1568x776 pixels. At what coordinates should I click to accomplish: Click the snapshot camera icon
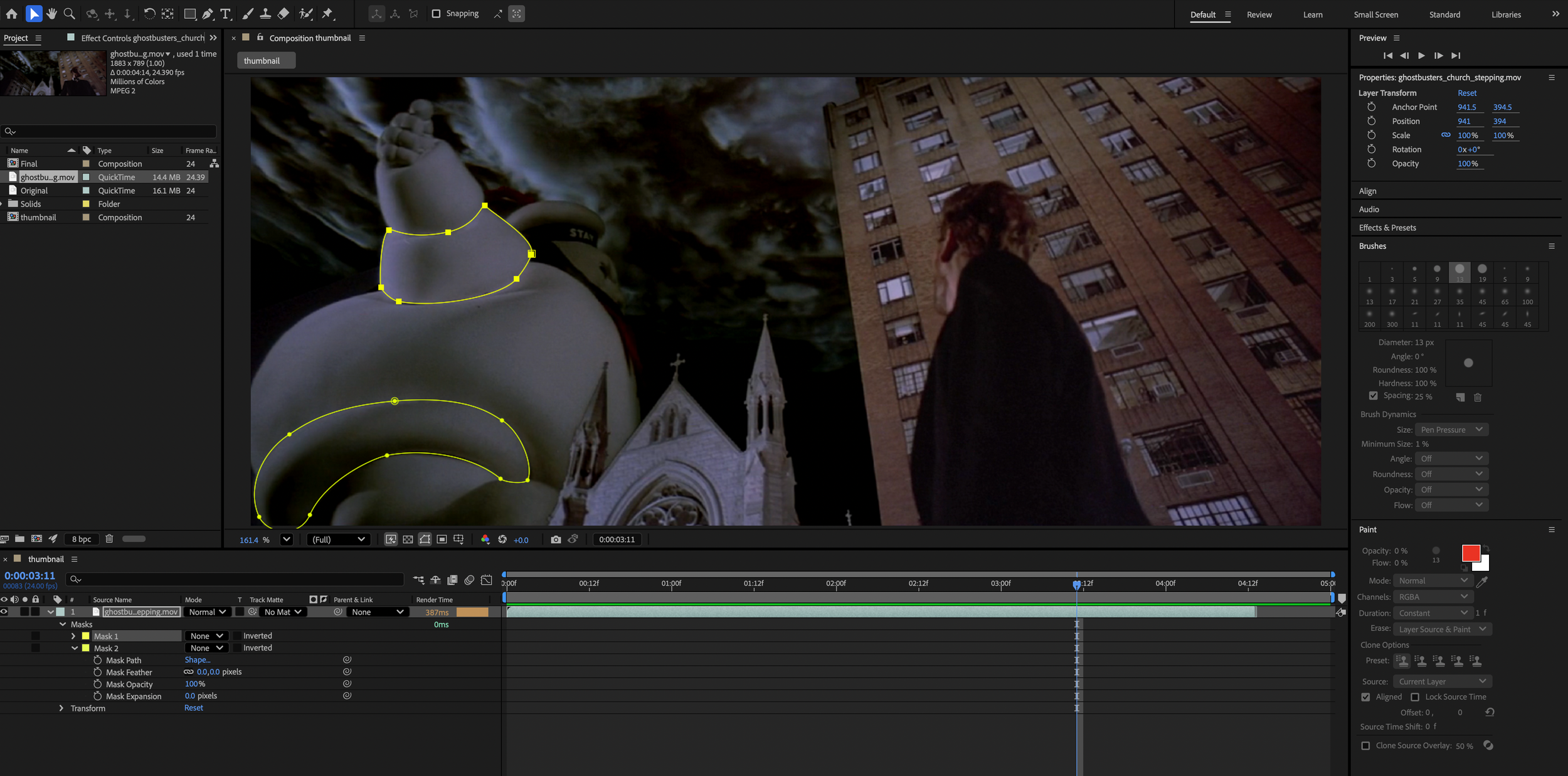coord(556,539)
